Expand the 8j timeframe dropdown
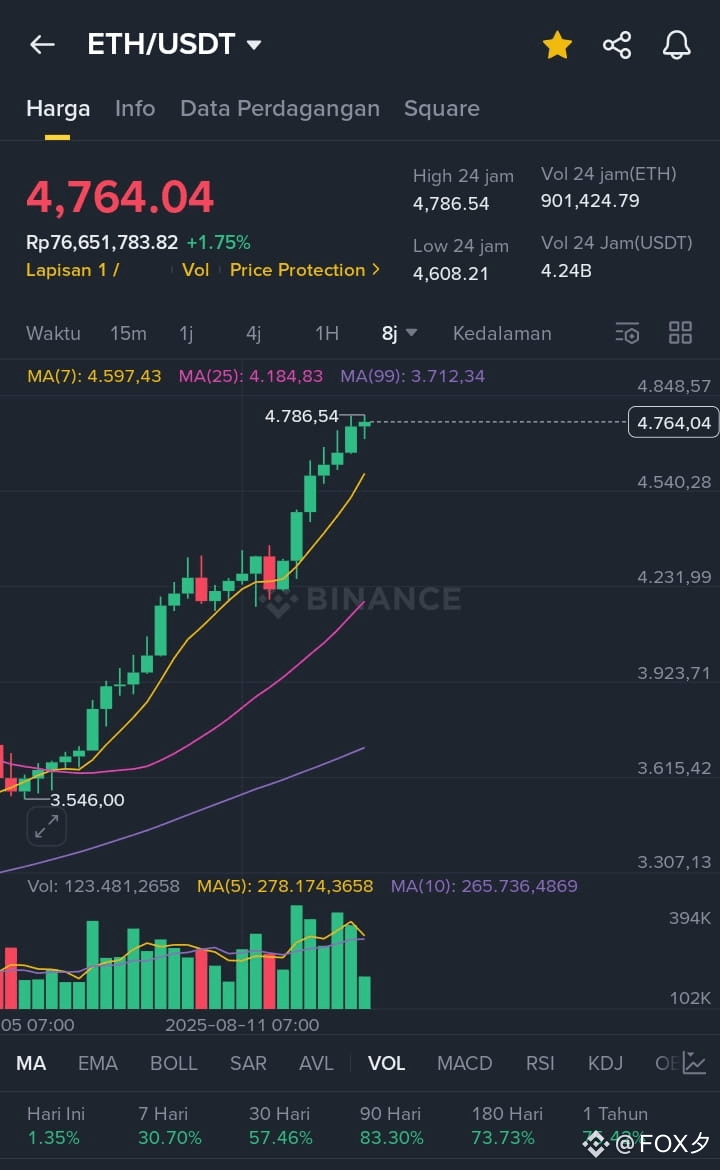The image size is (720, 1170). (398, 333)
